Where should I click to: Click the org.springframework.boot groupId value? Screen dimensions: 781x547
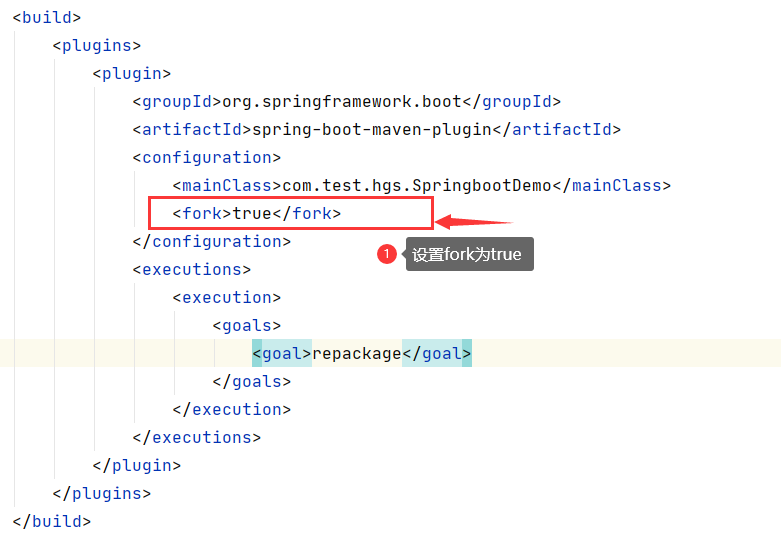coord(342,101)
